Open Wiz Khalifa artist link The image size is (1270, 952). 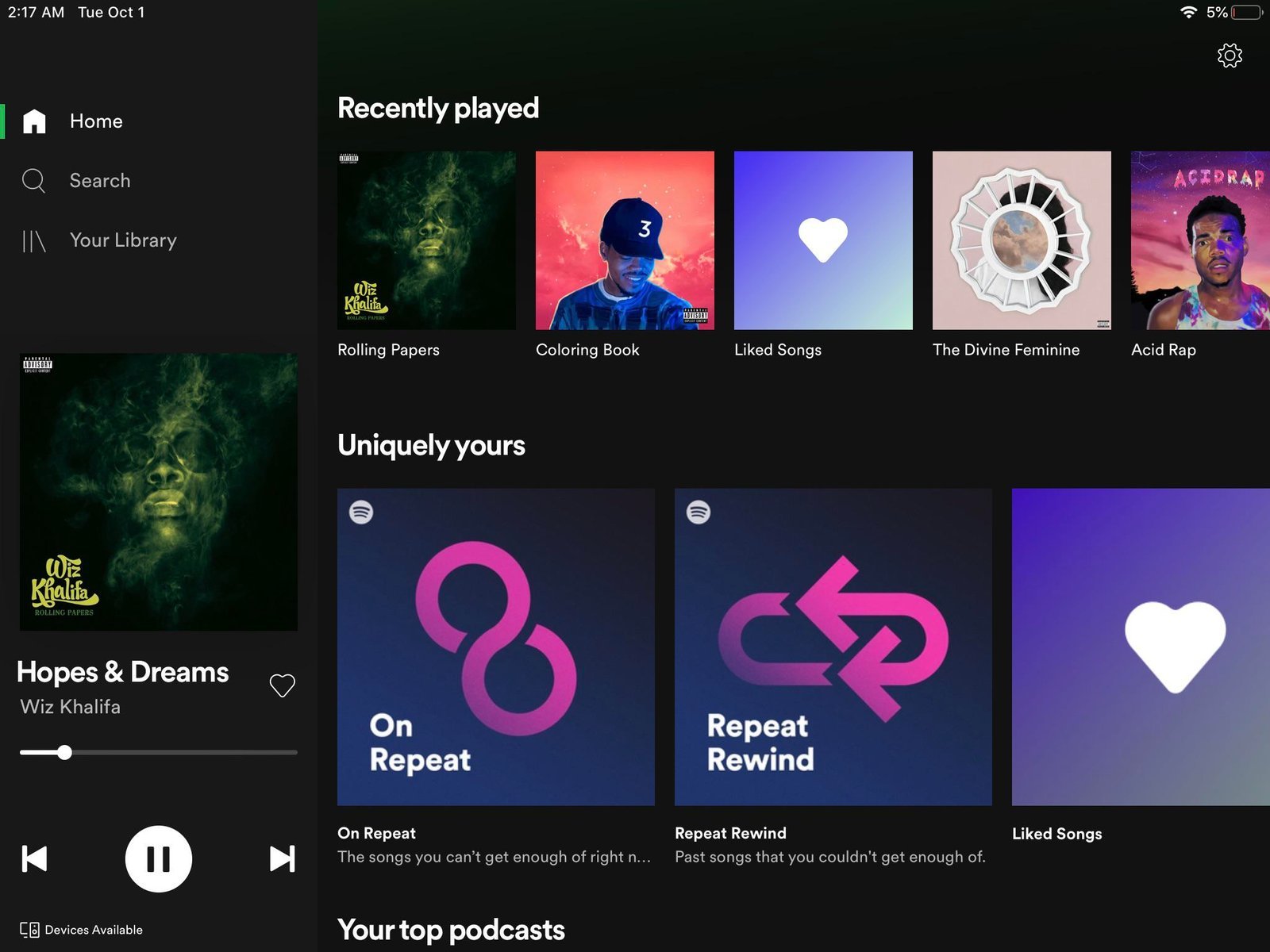pyautogui.click(x=71, y=707)
